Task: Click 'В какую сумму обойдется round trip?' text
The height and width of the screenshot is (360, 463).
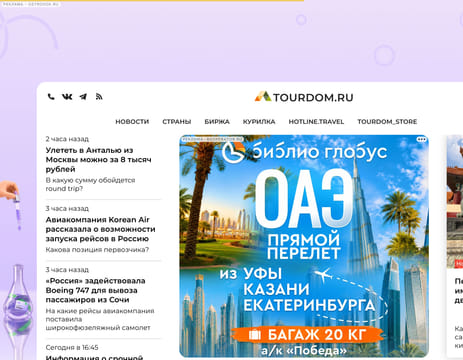Action: pos(90,184)
